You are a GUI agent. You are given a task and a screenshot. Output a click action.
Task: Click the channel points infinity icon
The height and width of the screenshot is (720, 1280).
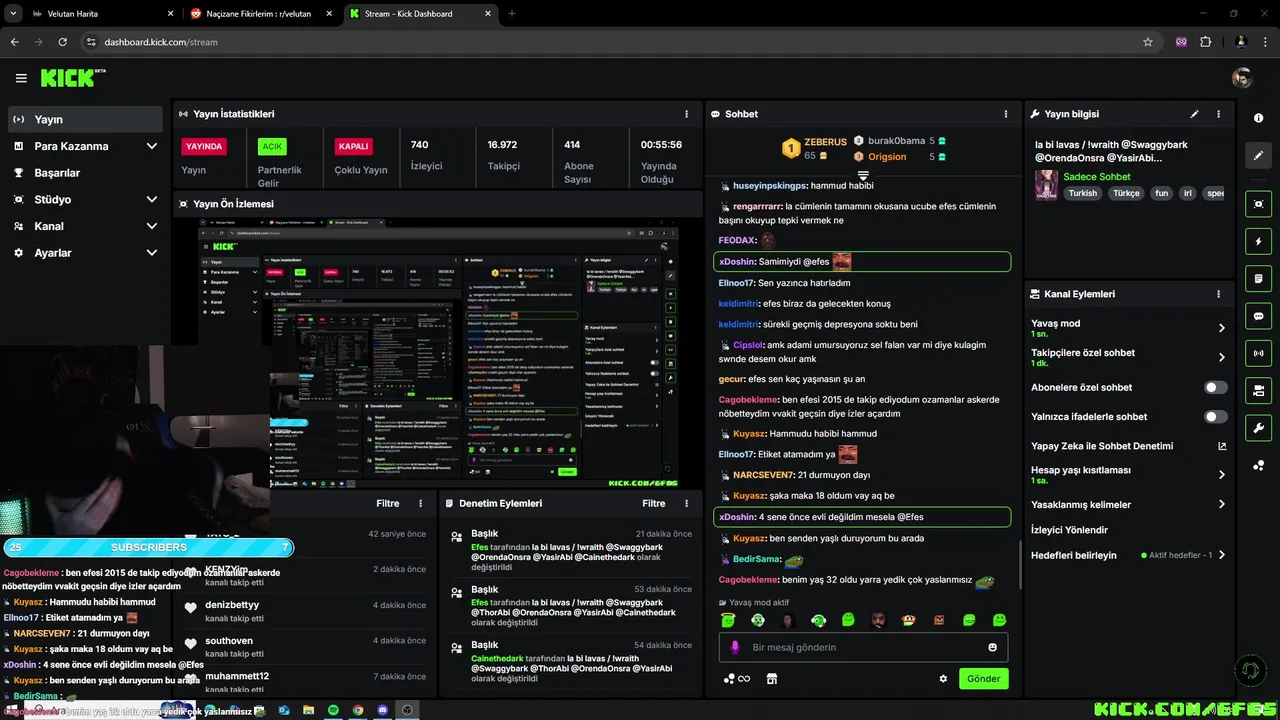coord(737,679)
